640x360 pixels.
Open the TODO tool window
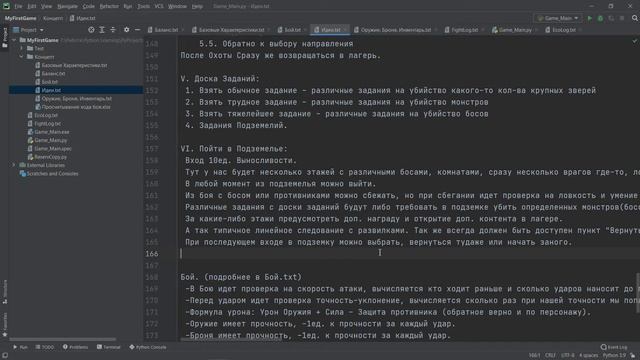point(44,347)
